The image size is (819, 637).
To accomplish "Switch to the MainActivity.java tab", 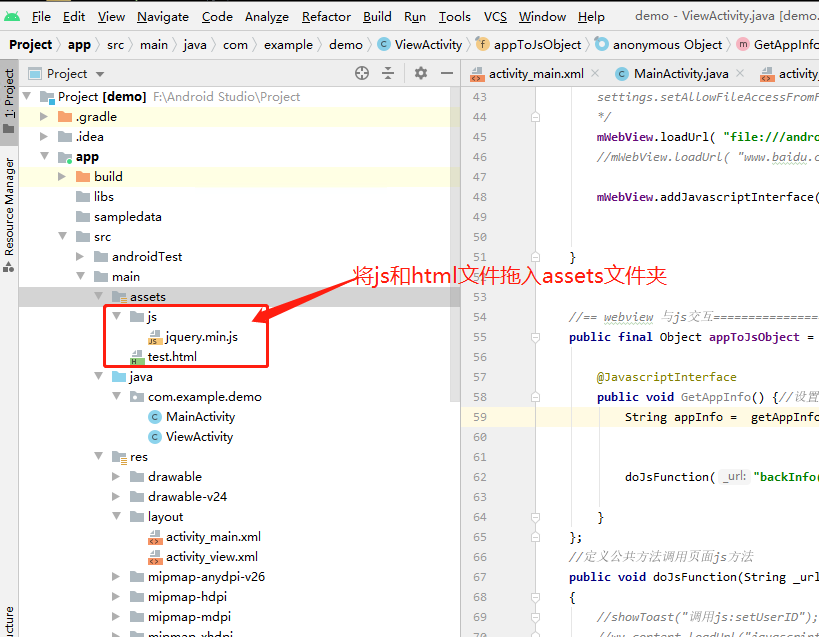I will point(683,73).
